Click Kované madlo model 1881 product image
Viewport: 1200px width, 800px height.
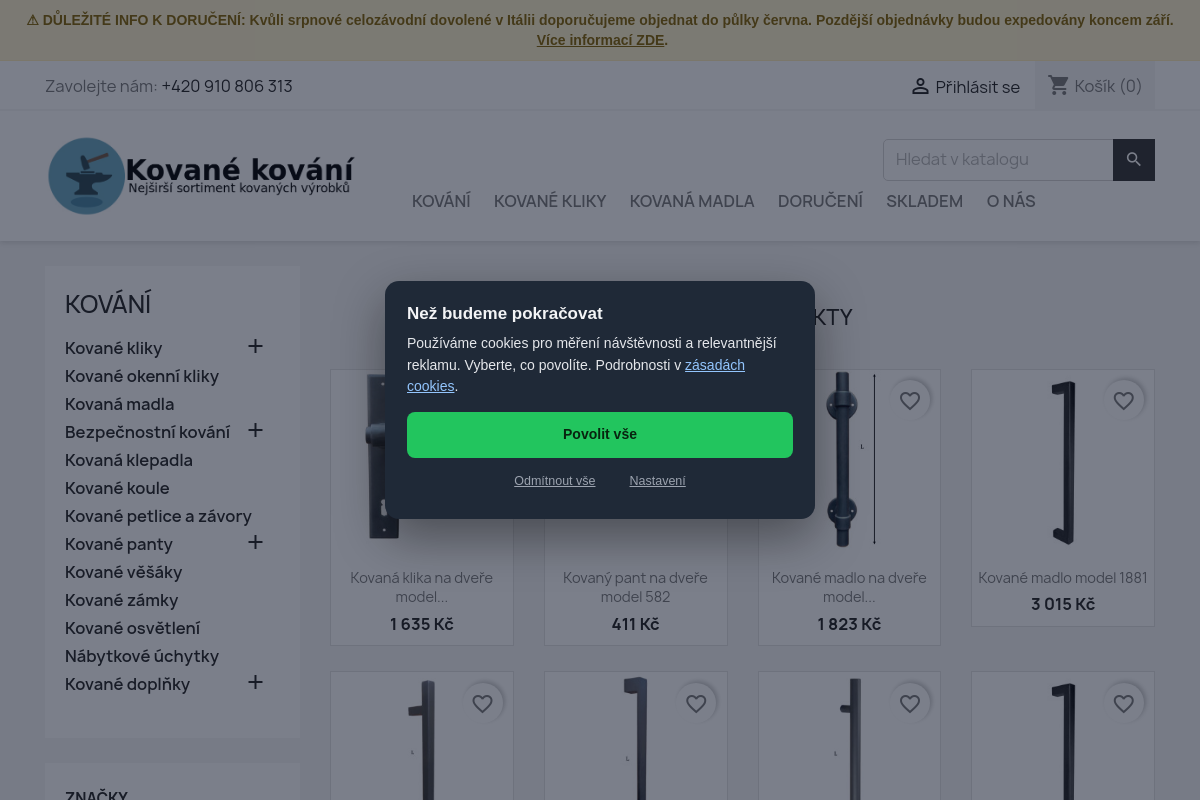coord(1063,463)
